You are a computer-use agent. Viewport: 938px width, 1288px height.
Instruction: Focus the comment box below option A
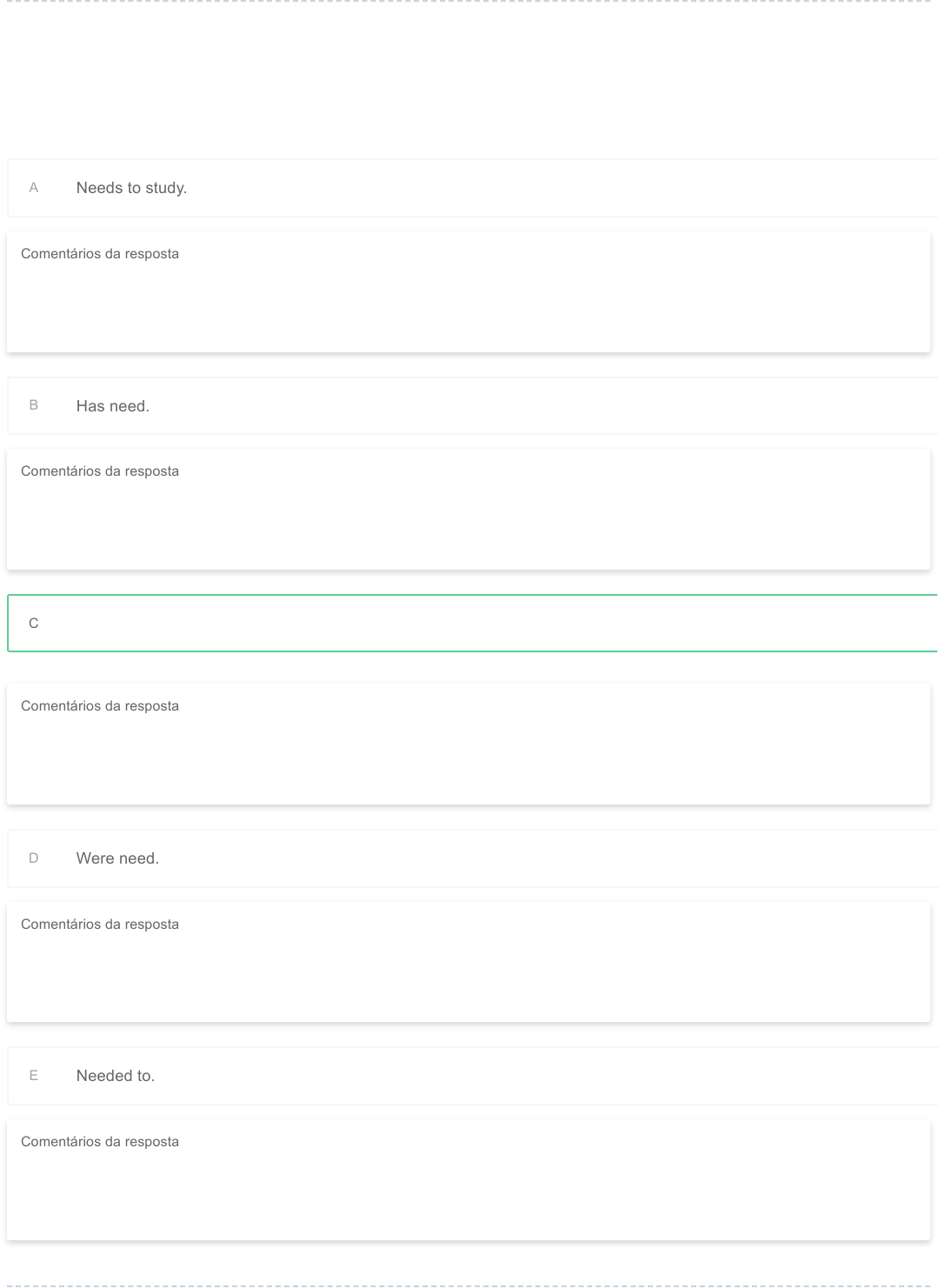pyautogui.click(x=469, y=304)
